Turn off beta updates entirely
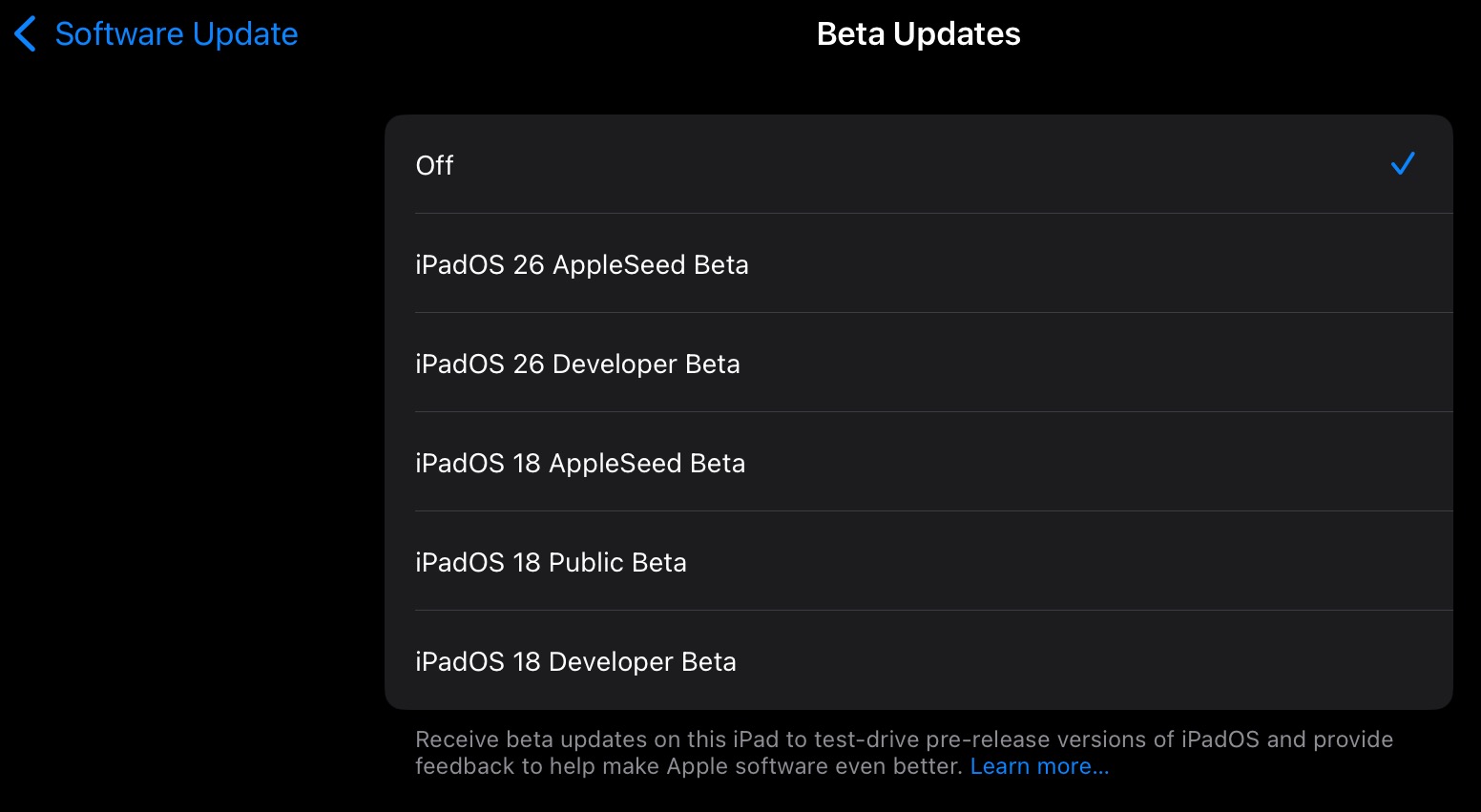Image resolution: width=1481 pixels, height=812 pixels. (916, 165)
